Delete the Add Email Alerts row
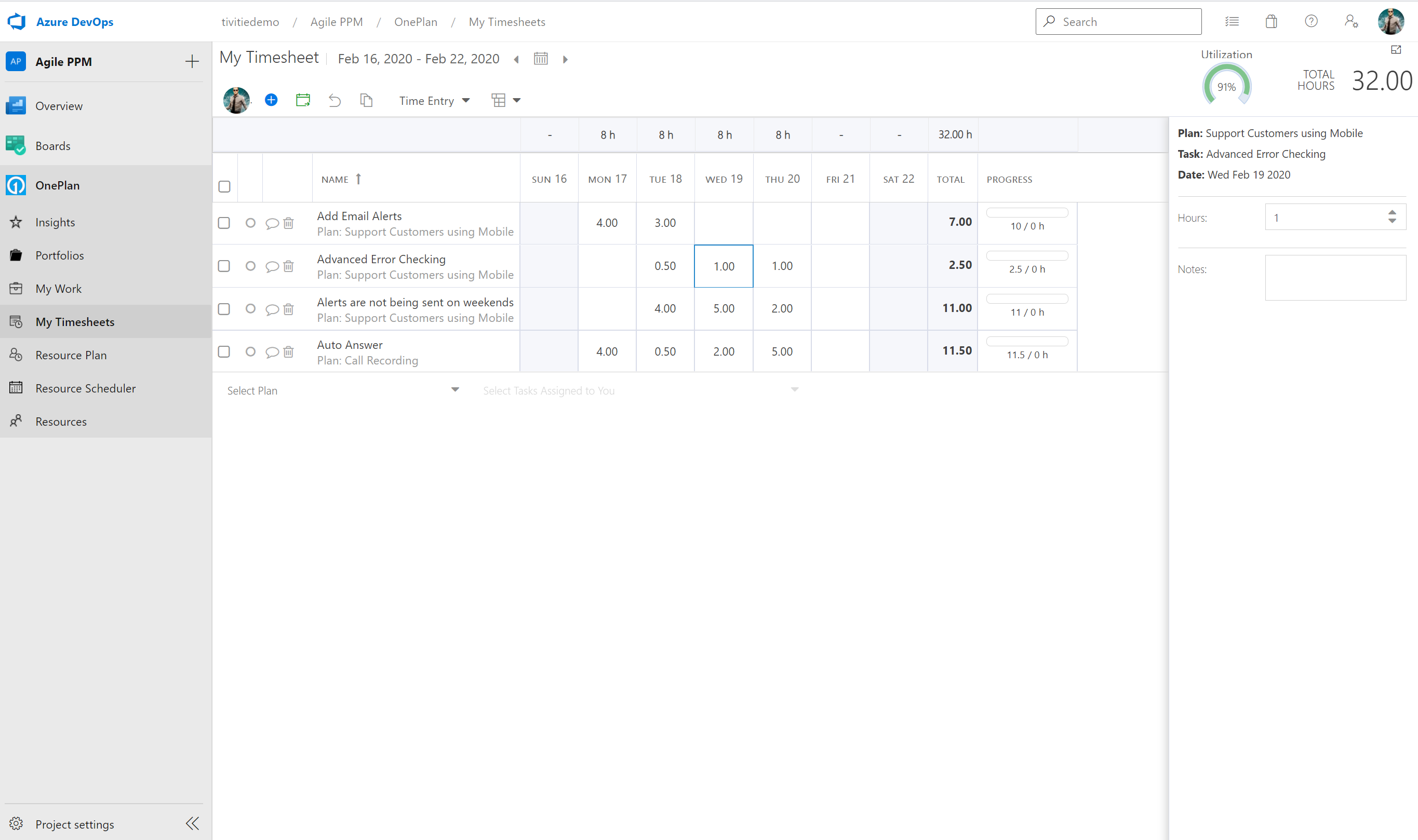The height and width of the screenshot is (840, 1418). pos(288,223)
